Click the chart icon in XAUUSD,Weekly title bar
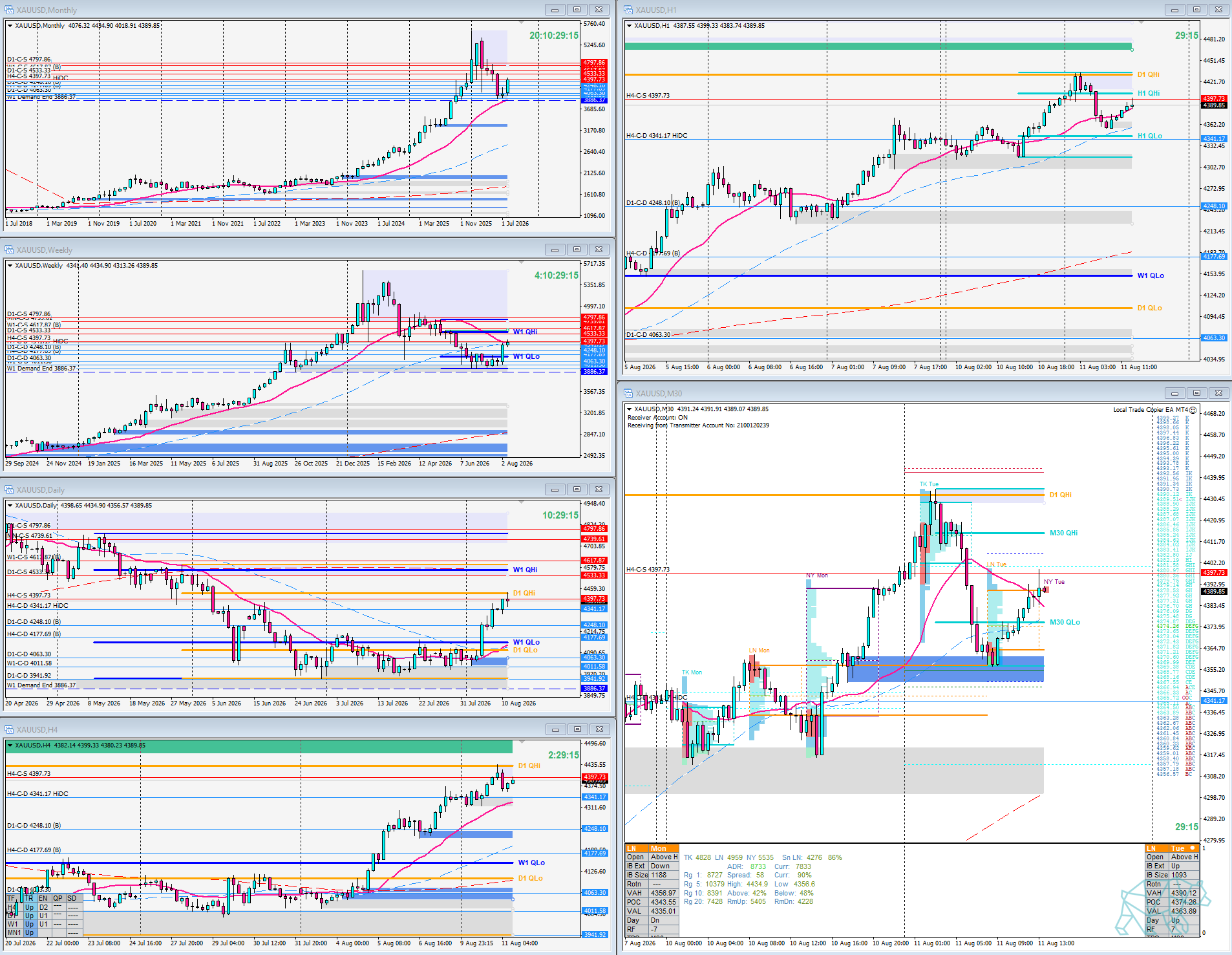Image resolution: width=1232 pixels, height=955 pixels. pyautogui.click(x=9, y=250)
